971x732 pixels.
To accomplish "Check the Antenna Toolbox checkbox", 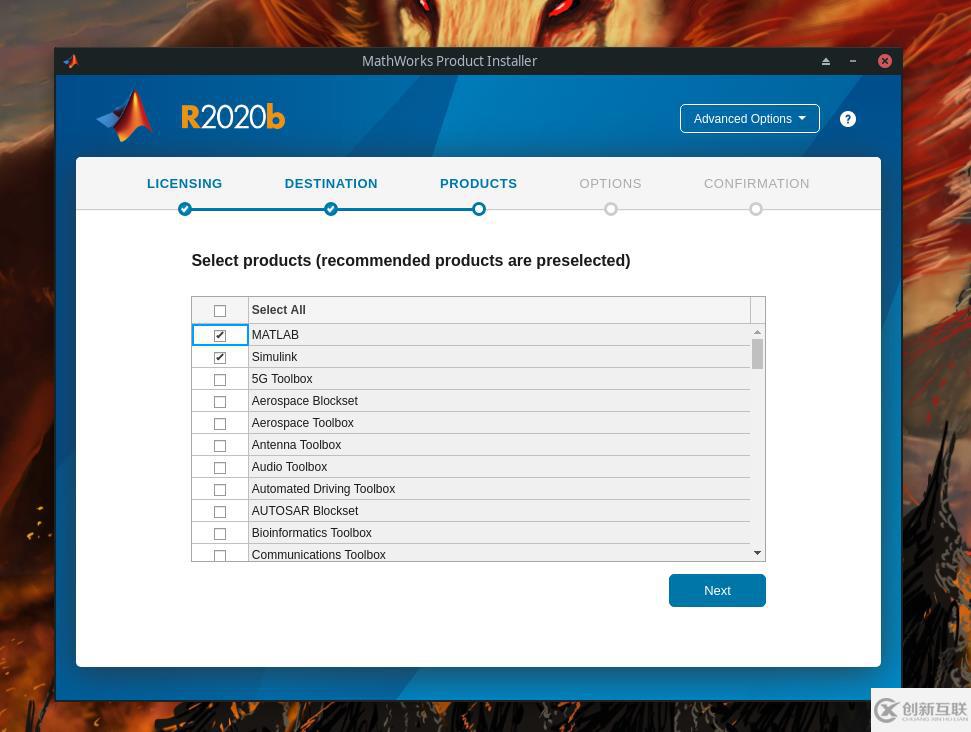I will click(x=220, y=446).
